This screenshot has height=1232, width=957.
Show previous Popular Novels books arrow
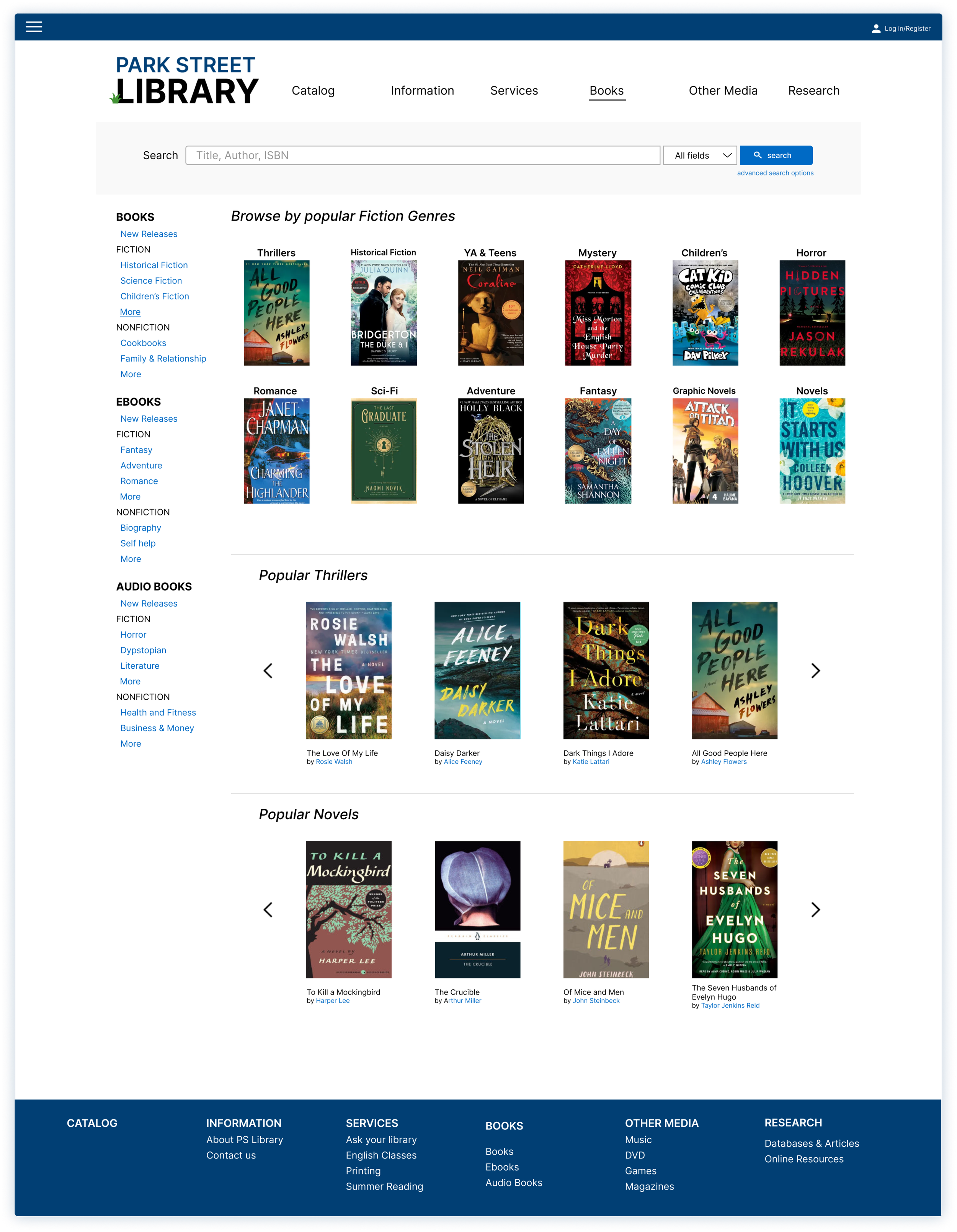268,909
